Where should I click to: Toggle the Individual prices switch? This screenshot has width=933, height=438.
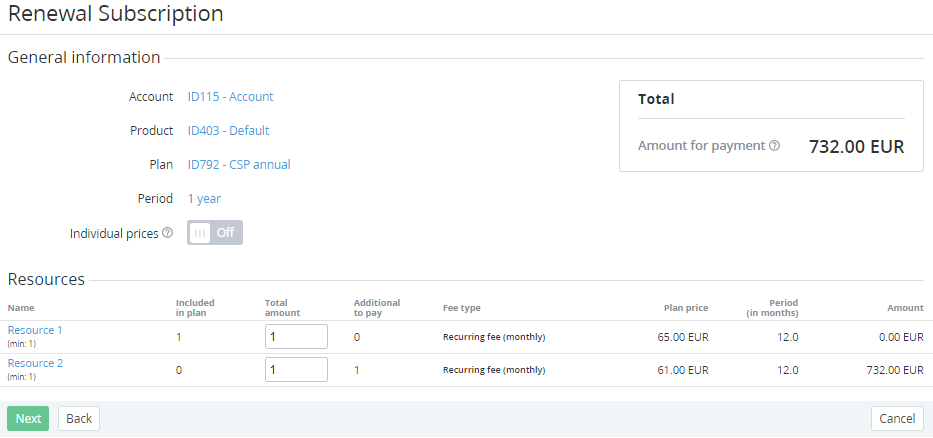pos(215,233)
